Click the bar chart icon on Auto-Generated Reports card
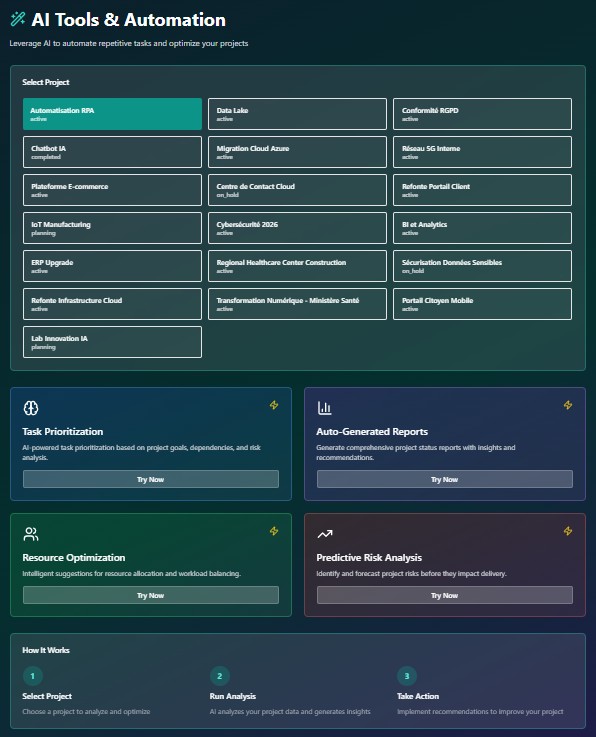This screenshot has width=596, height=737. pos(325,408)
